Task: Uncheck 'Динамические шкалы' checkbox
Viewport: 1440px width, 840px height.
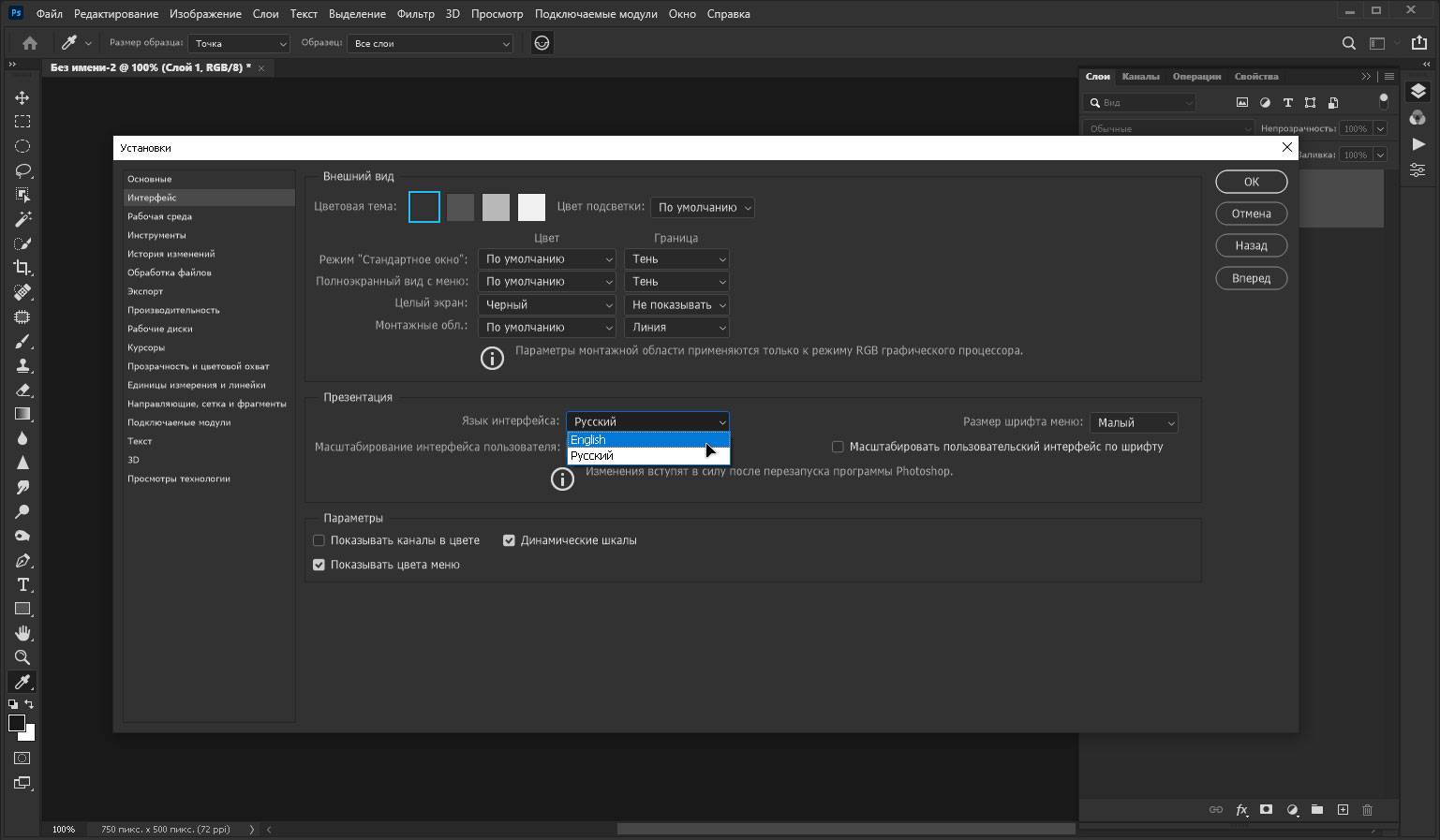Action: [509, 540]
